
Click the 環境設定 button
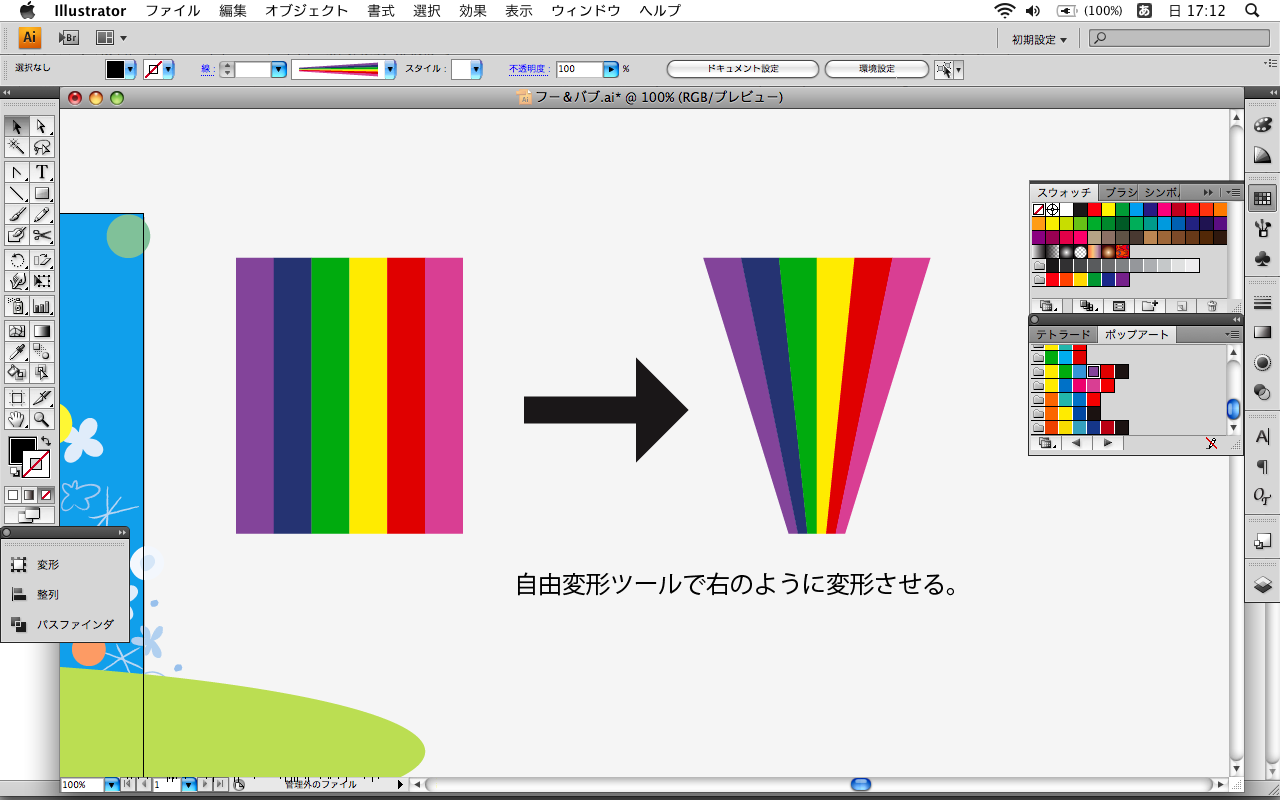[877, 69]
